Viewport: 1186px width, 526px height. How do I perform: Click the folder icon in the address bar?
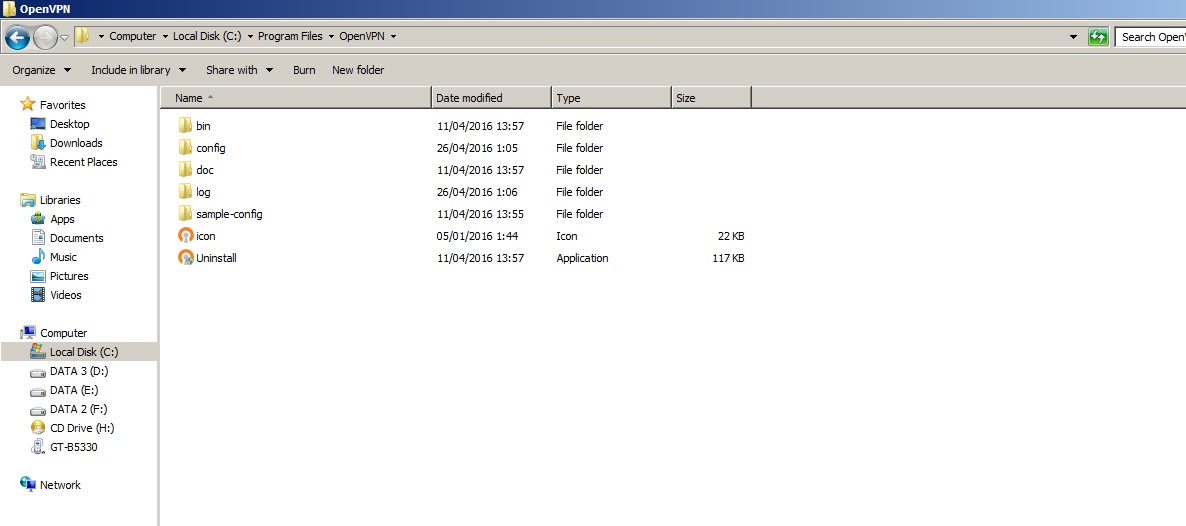[x=83, y=36]
